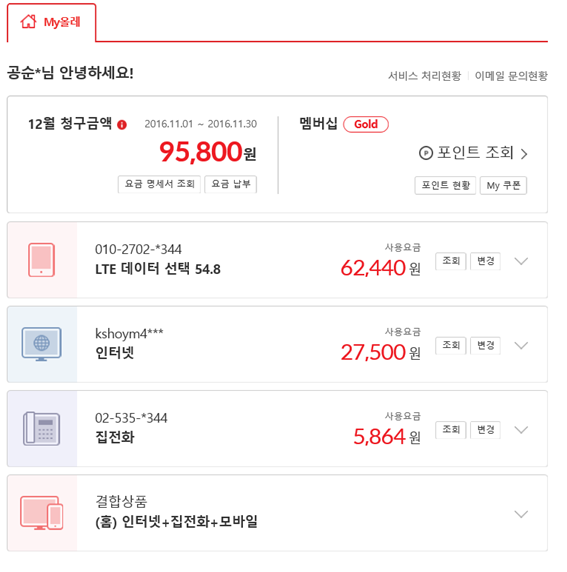
Task: Click the 포인트 현황 button
Action: coord(446,186)
